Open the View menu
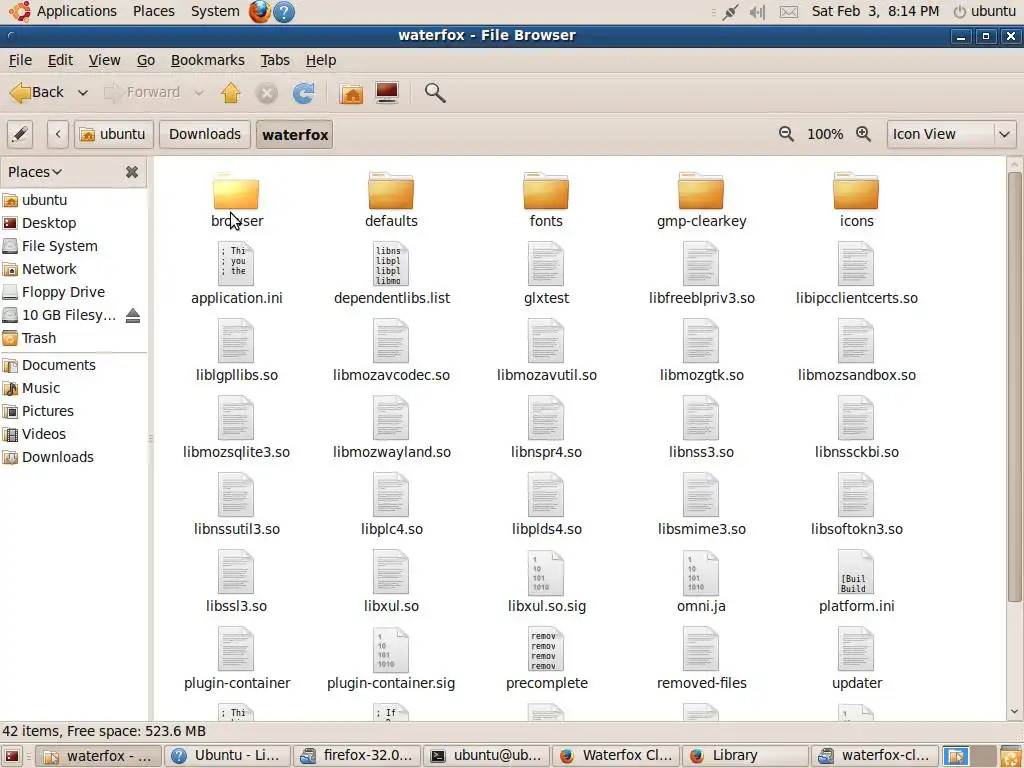The height and width of the screenshot is (768, 1024). point(104,60)
